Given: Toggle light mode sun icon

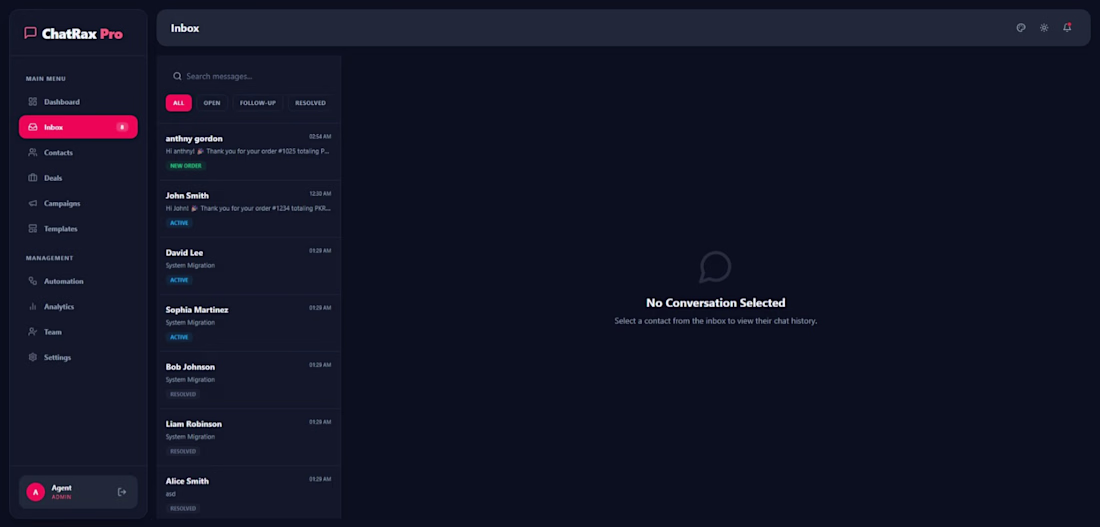Looking at the screenshot, I should point(1044,28).
